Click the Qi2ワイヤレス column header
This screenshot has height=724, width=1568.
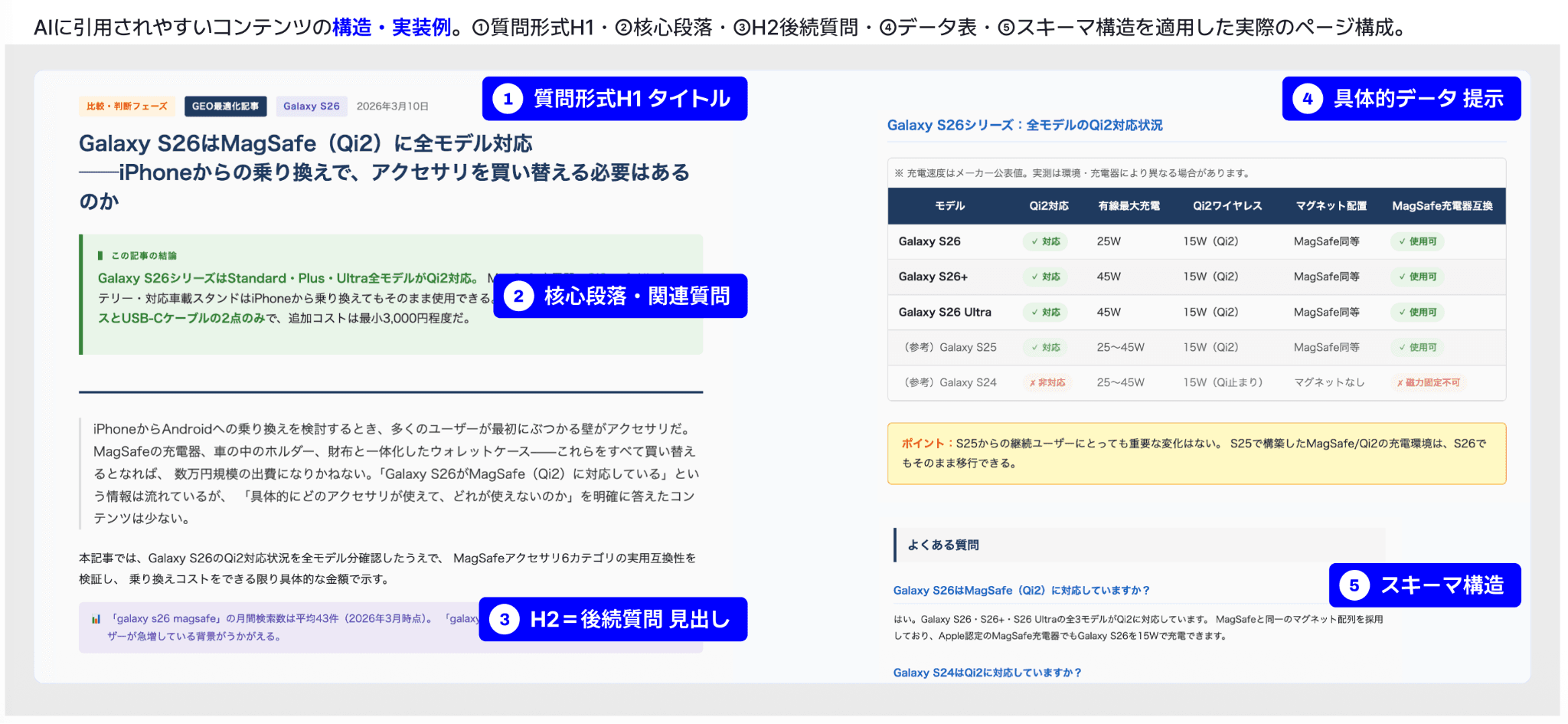1227,206
